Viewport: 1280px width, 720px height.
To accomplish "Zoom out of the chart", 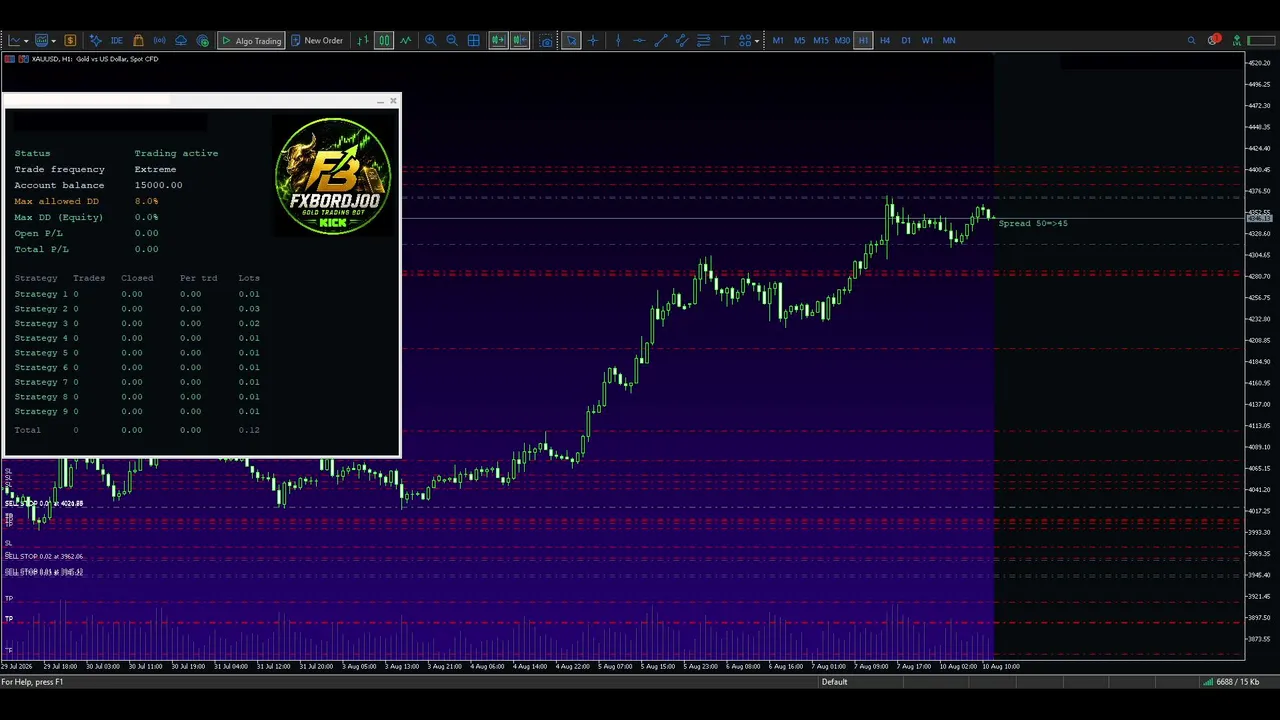I will tap(452, 40).
